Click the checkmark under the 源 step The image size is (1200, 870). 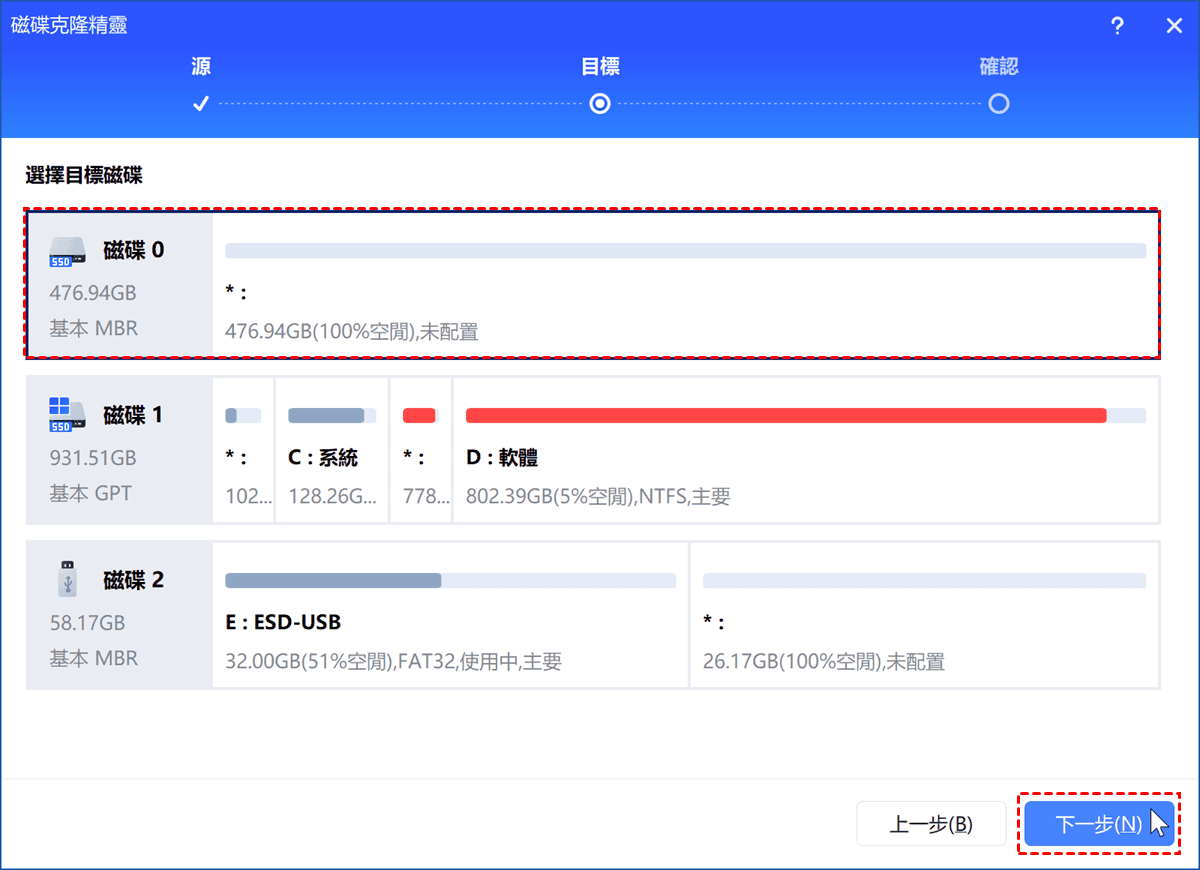point(200,104)
